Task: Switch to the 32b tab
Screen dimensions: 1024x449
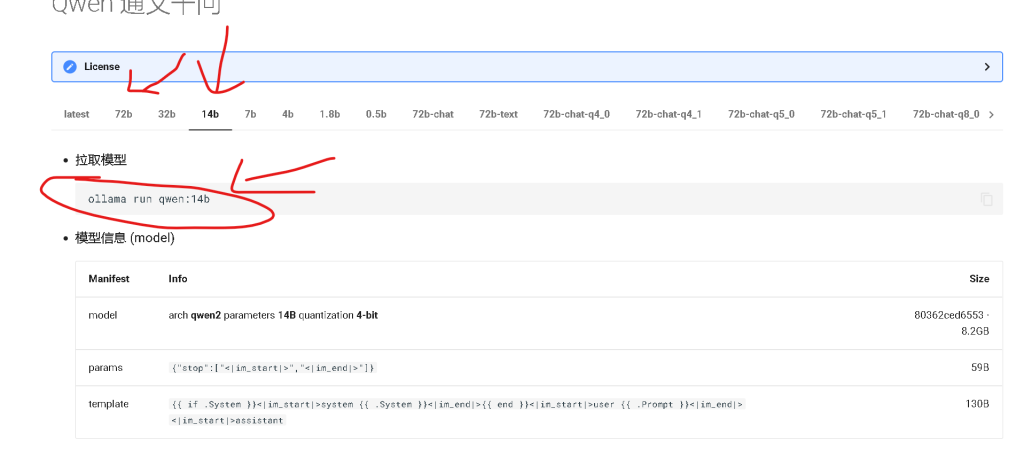Action: (167, 114)
